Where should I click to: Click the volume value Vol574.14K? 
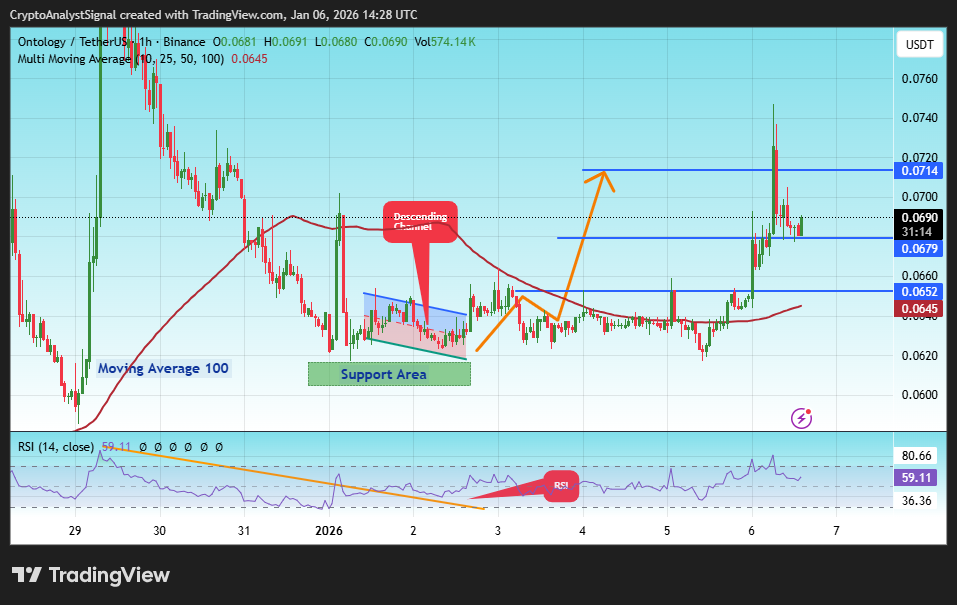pyautogui.click(x=445, y=42)
